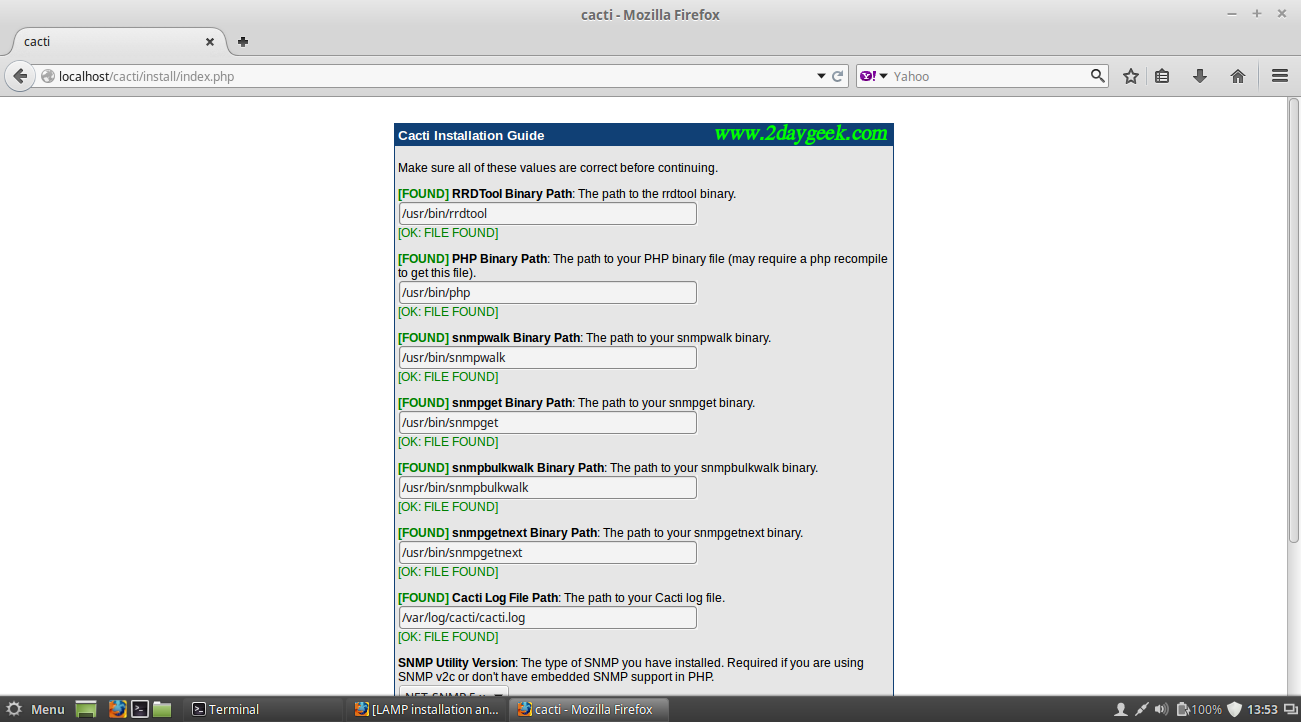Image resolution: width=1301 pixels, height=722 pixels.
Task: Switch to the Terminal taskbar window
Action: point(264,709)
